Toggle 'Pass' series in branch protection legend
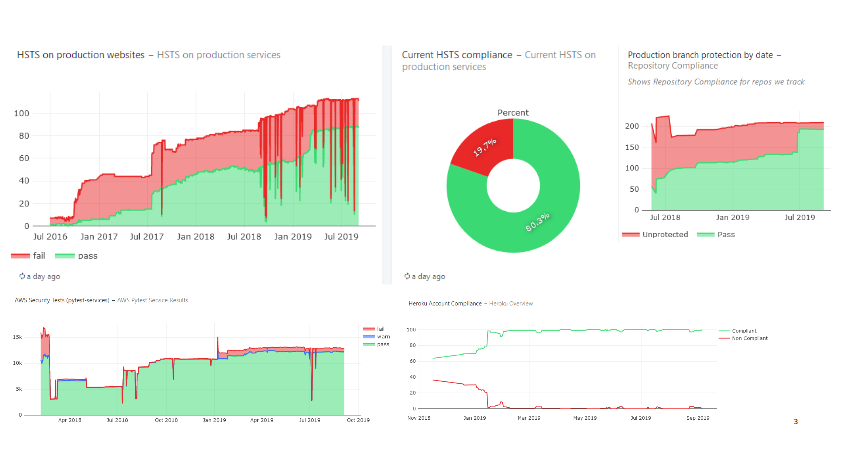The width and height of the screenshot is (842, 473). (716, 234)
